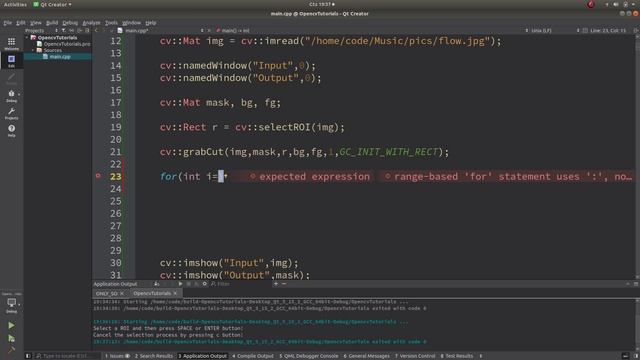This screenshot has width=640, height=360.
Task: Open the Projects mode wrench icon
Action: 11,113
